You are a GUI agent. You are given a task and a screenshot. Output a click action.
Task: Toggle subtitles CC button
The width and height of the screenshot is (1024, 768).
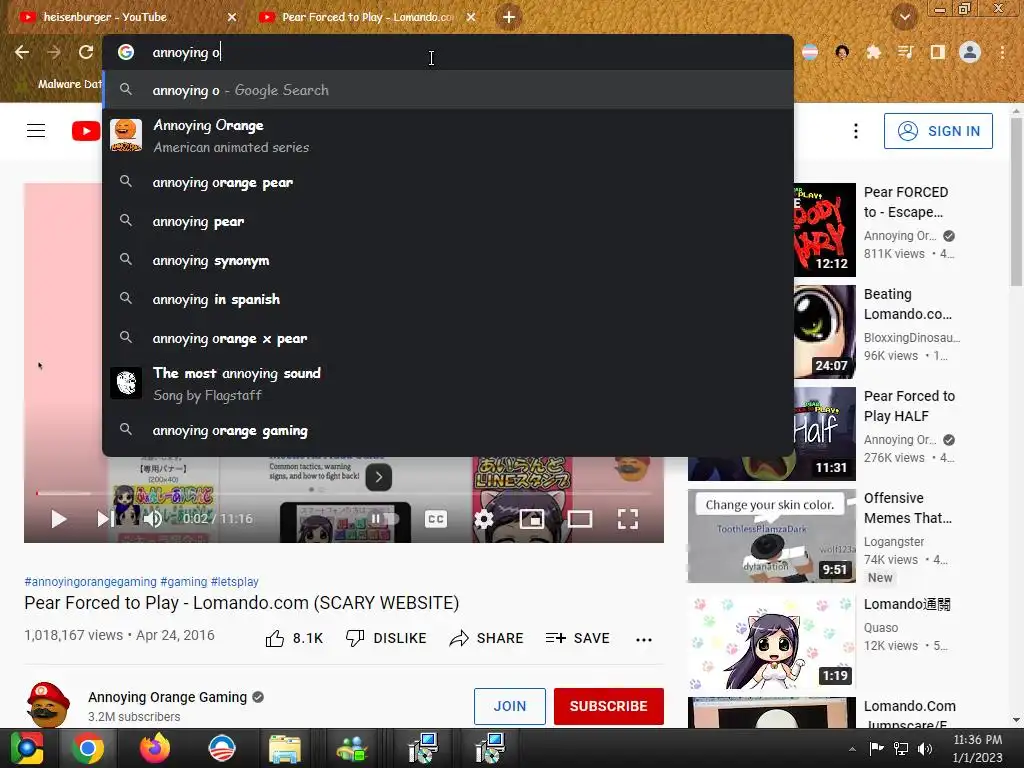pos(436,519)
